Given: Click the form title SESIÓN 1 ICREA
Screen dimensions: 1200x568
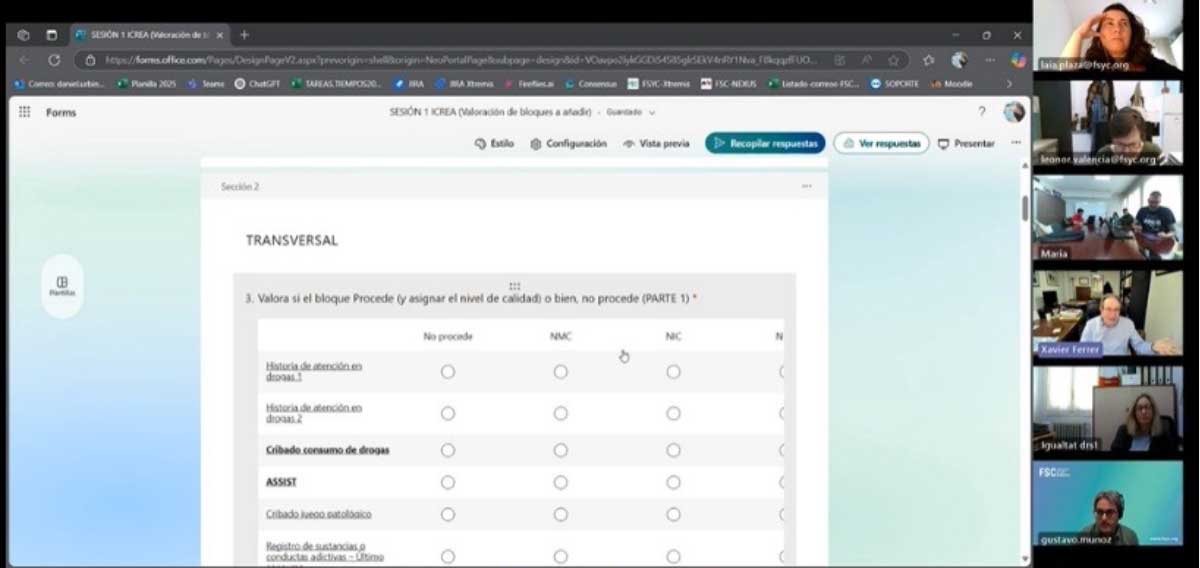Looking at the screenshot, I should [490, 112].
